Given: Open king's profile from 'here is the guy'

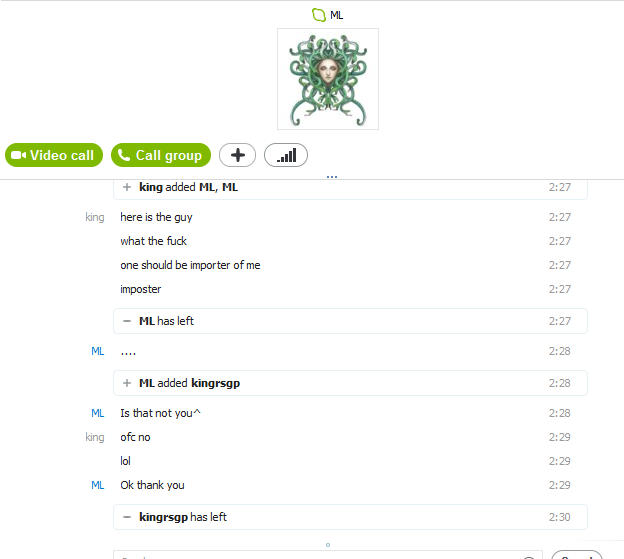Looking at the screenshot, I should (95, 218).
